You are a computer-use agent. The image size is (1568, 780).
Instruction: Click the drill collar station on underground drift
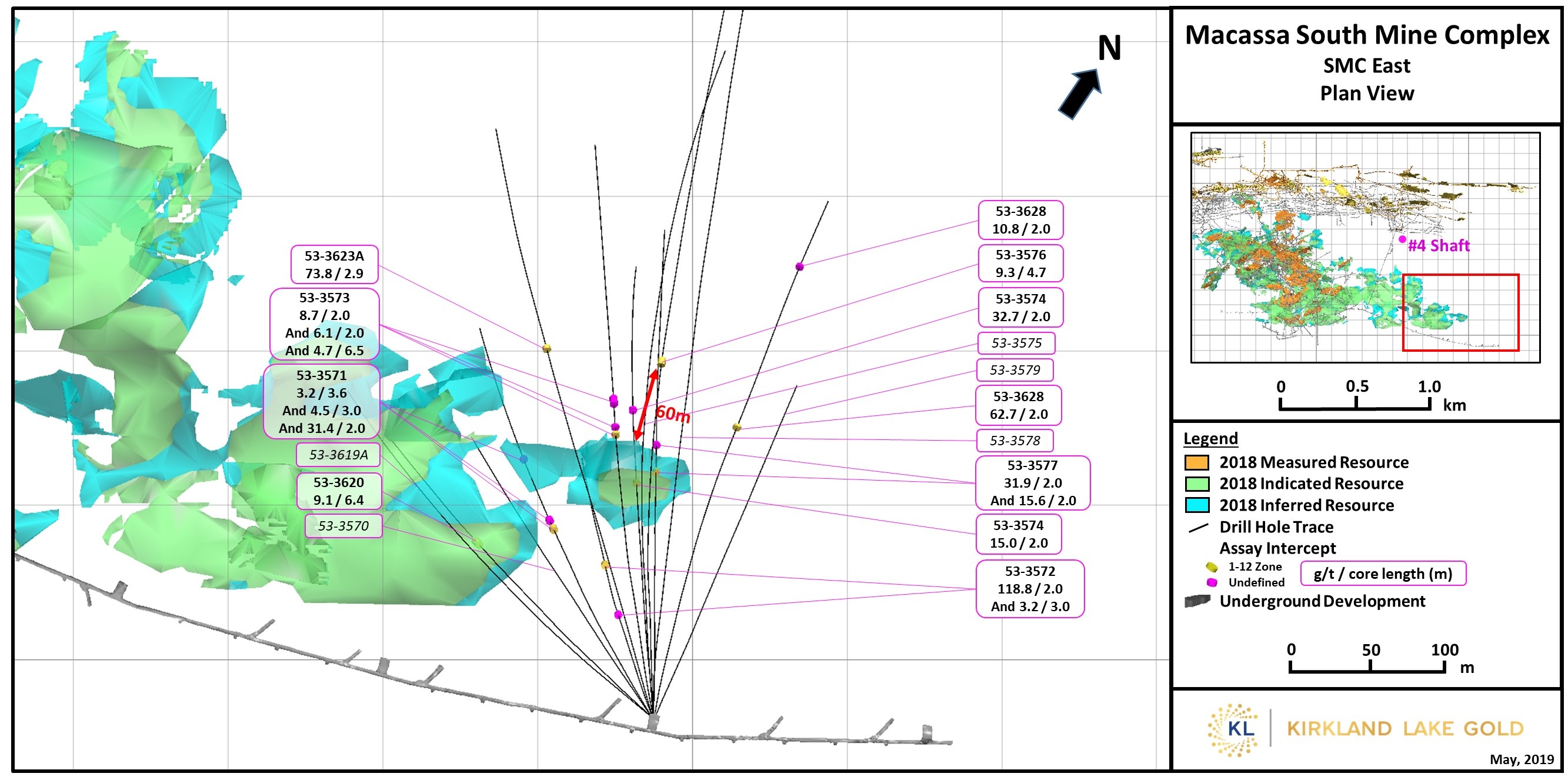(652, 722)
